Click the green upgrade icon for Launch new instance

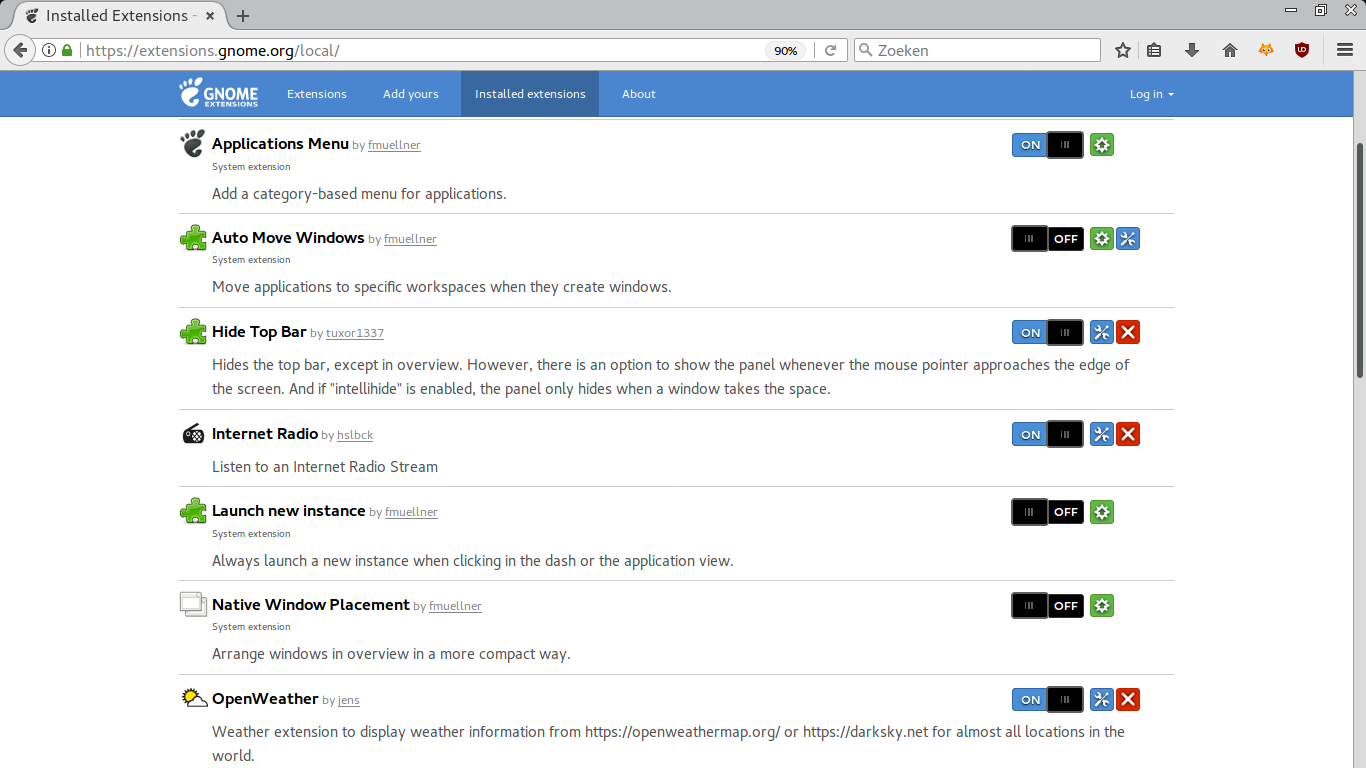tap(1101, 512)
